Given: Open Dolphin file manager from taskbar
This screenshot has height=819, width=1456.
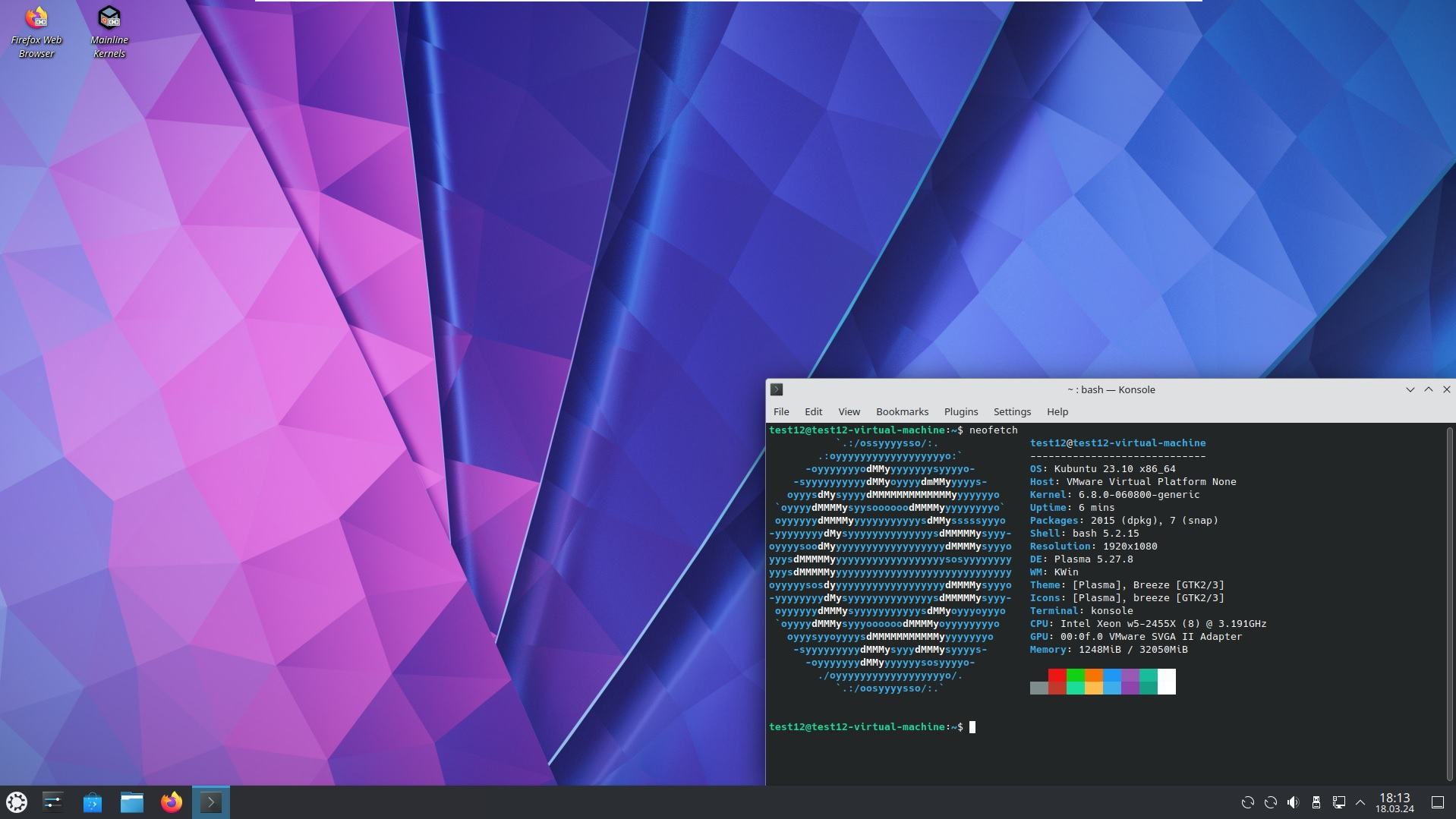Looking at the screenshot, I should (132, 802).
